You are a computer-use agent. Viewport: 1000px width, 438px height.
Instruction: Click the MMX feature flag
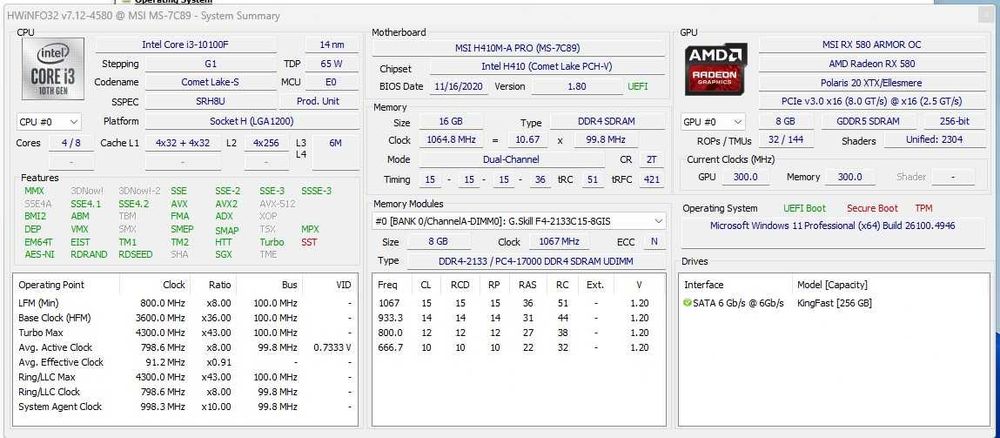34,191
